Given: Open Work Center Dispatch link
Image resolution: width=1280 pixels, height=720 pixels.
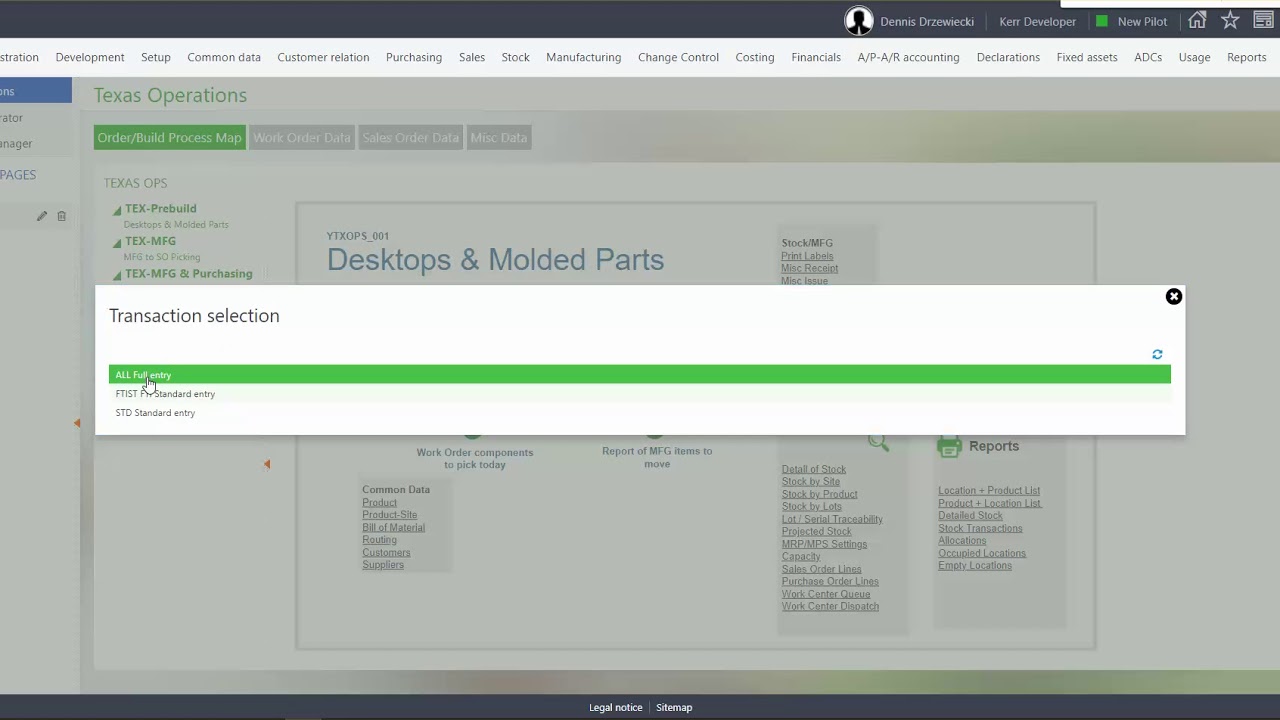Looking at the screenshot, I should (830, 606).
